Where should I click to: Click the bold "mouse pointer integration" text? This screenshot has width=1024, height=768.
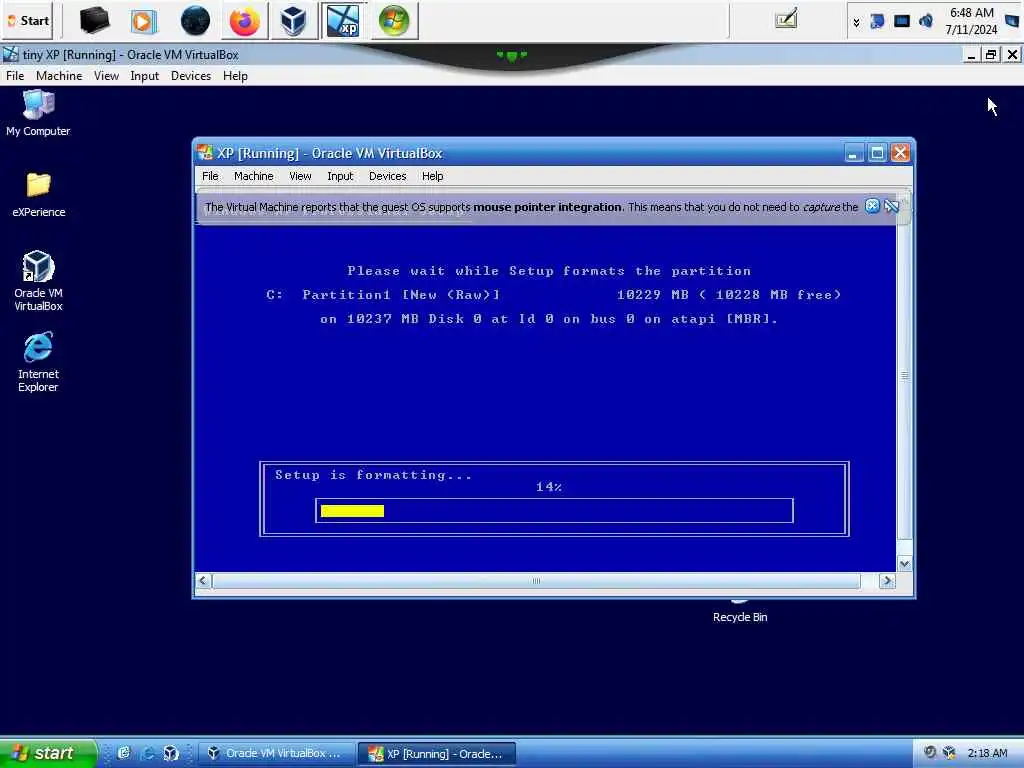coord(547,207)
